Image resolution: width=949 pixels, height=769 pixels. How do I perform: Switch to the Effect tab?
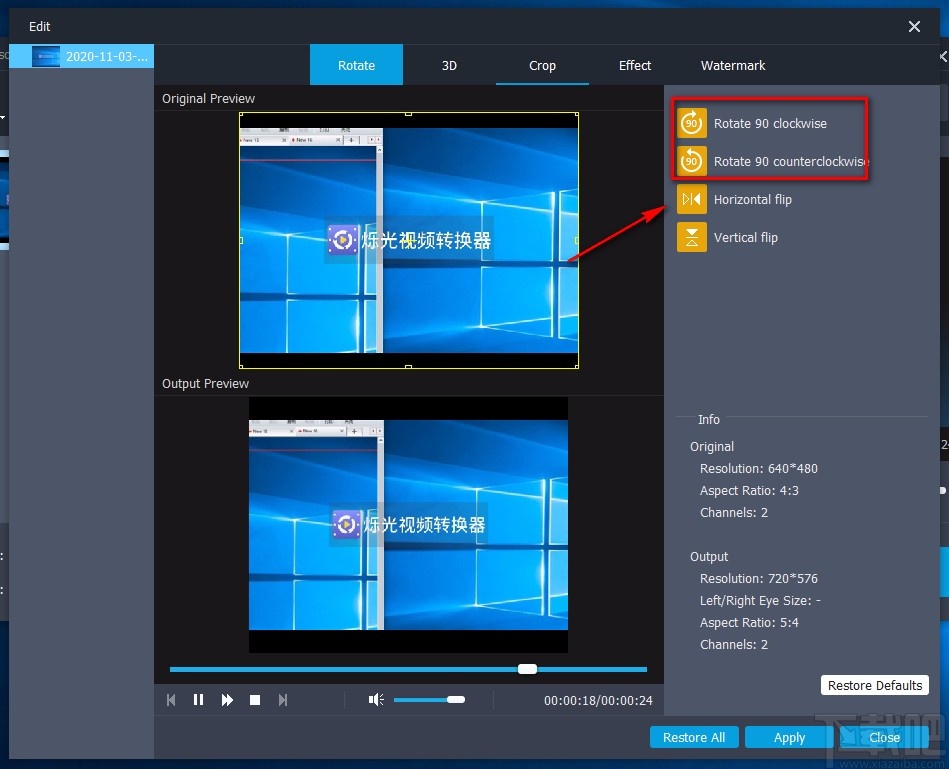pos(634,65)
